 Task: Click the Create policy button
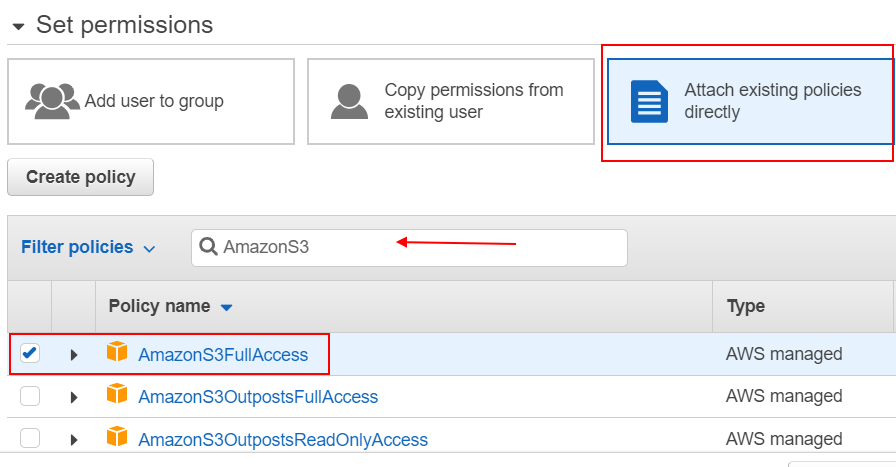pyautogui.click(x=80, y=177)
